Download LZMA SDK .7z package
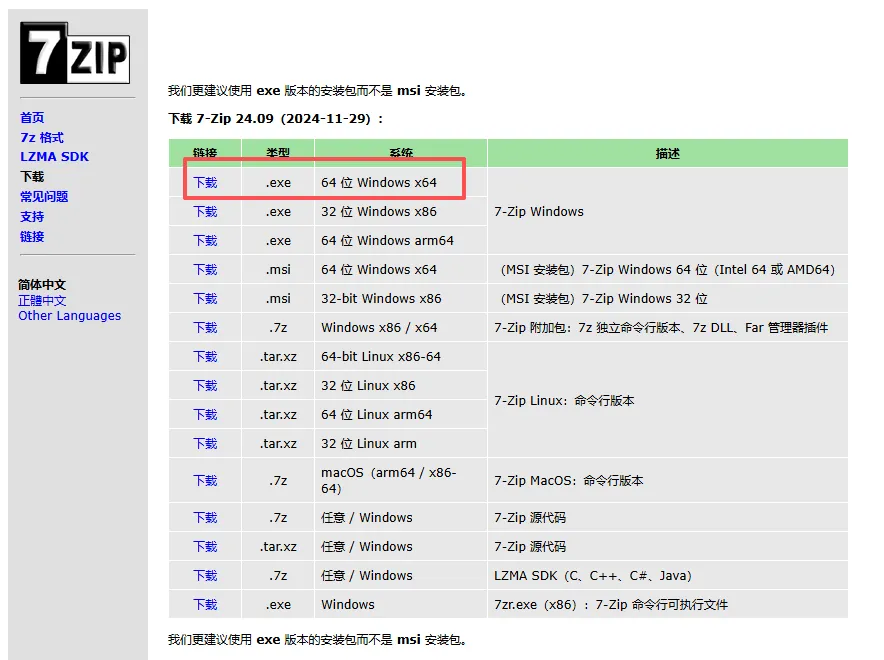The image size is (884, 660). click(205, 575)
